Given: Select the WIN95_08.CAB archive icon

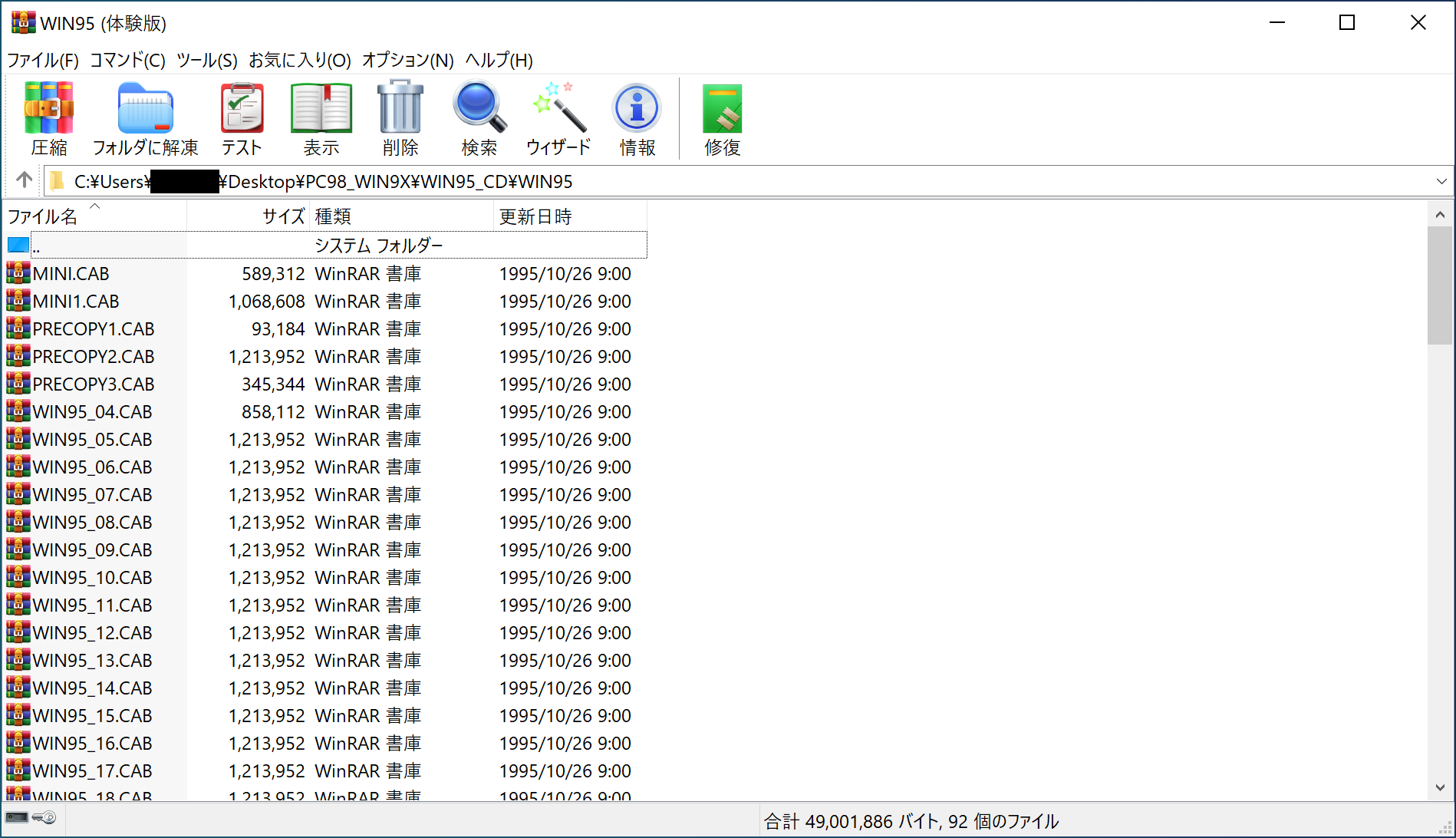Looking at the screenshot, I should point(18,522).
